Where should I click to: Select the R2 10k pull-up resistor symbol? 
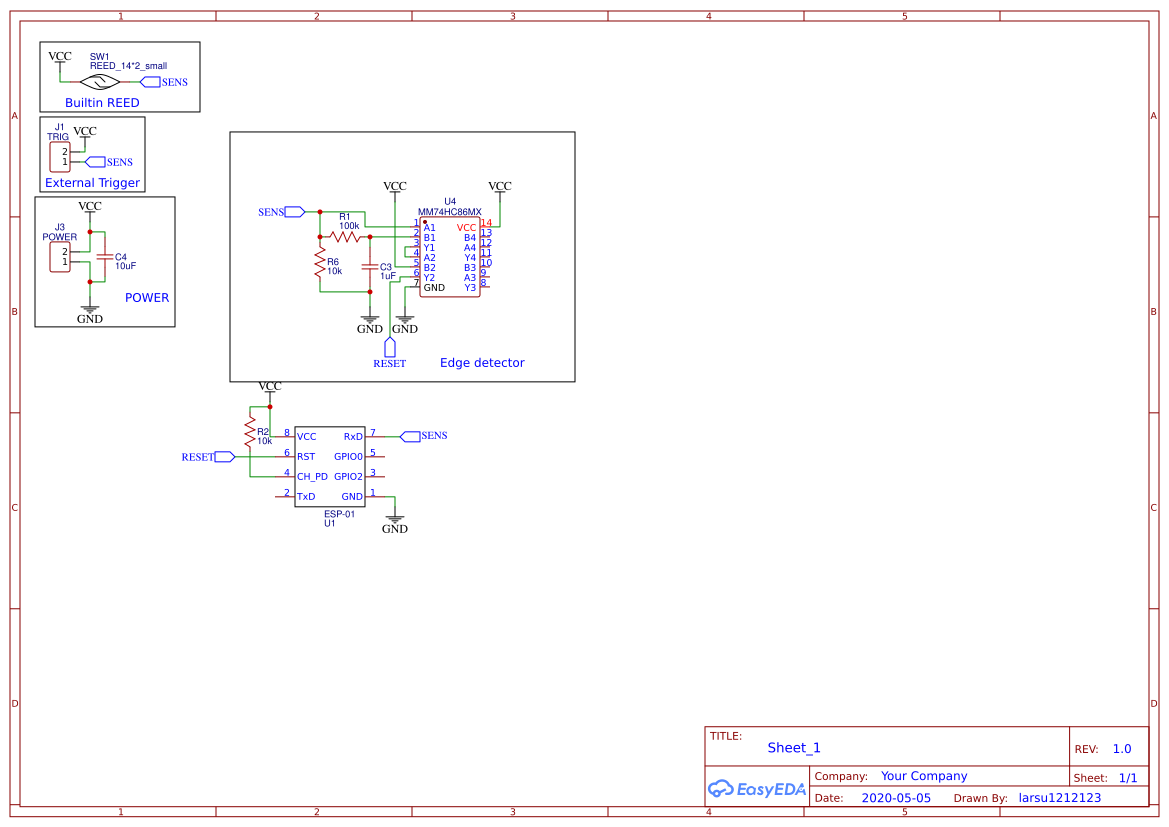[x=250, y=433]
